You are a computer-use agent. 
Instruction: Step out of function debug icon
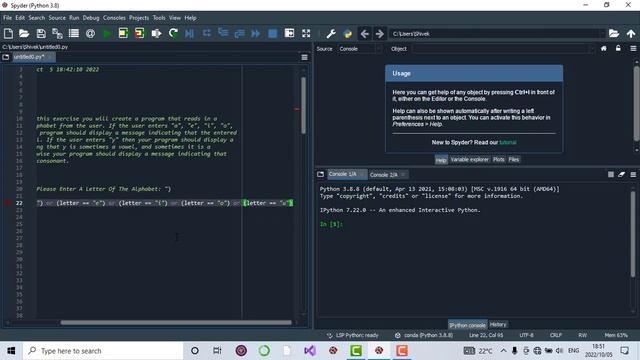(x=239, y=33)
